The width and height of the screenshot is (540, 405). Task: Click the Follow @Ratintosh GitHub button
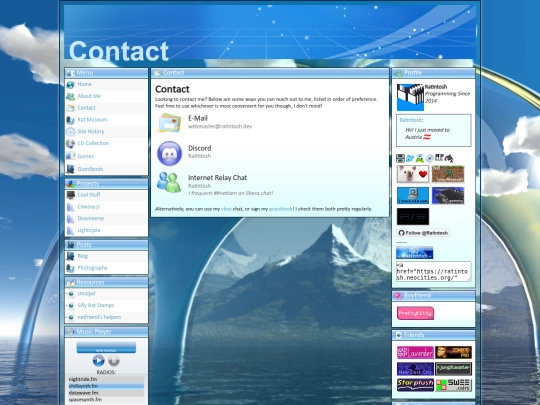click(423, 233)
